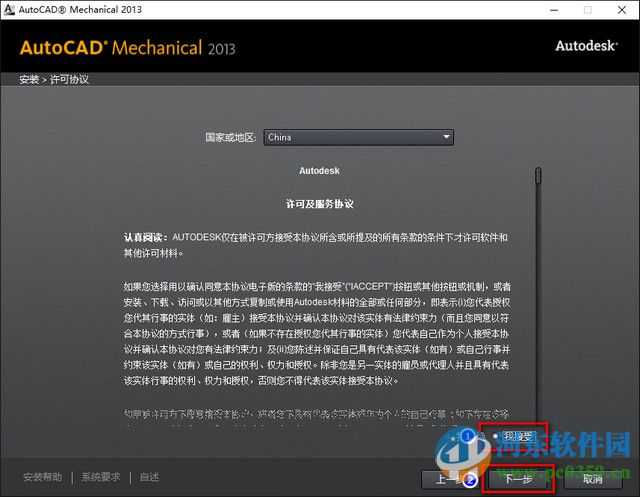Click the 取消 (Cancel) button
Image resolution: width=640 pixels, height=497 pixels.
(593, 479)
